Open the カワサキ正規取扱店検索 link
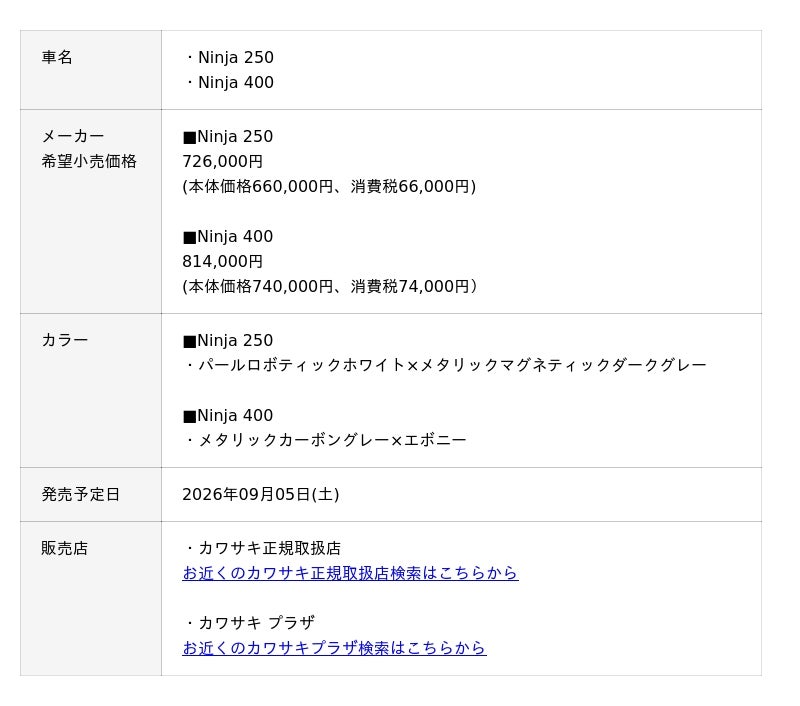Screen dimensions: 800x706 350,573
